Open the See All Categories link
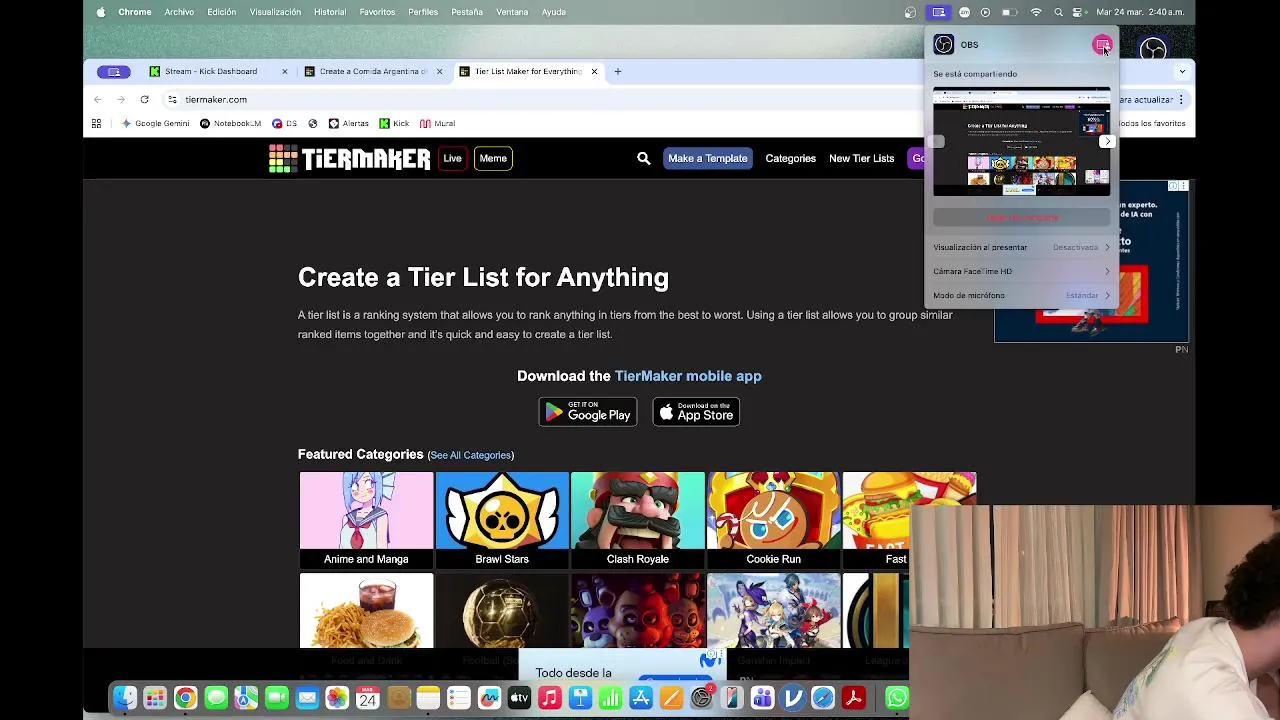Screen dimensions: 1280x720 470,455
